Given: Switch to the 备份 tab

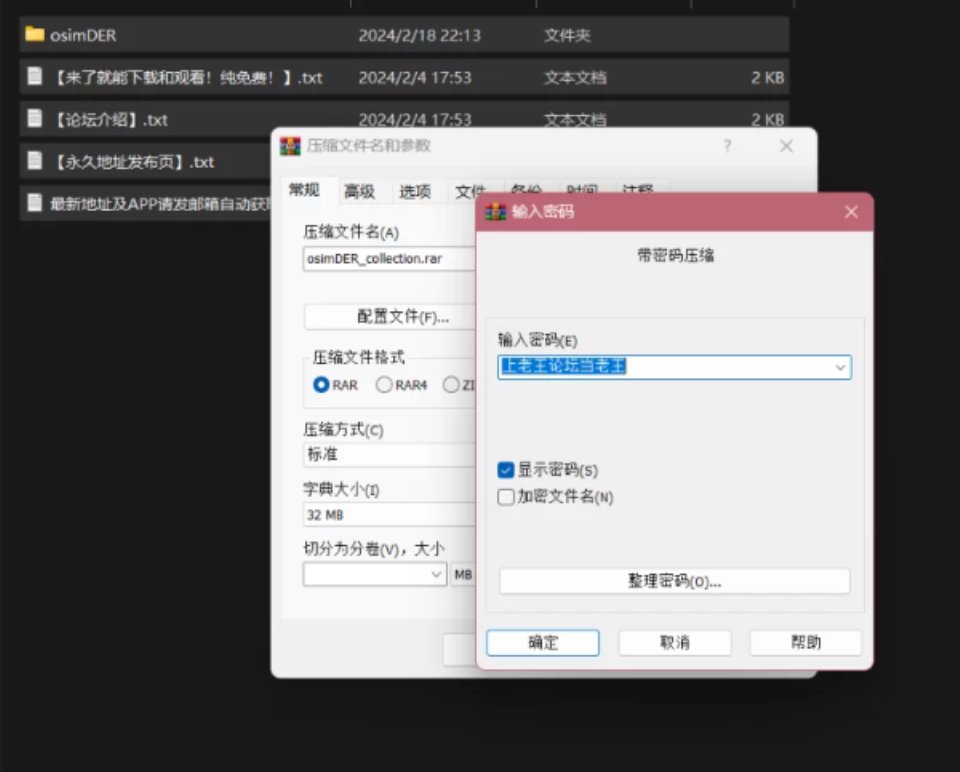Looking at the screenshot, I should pos(525,189).
